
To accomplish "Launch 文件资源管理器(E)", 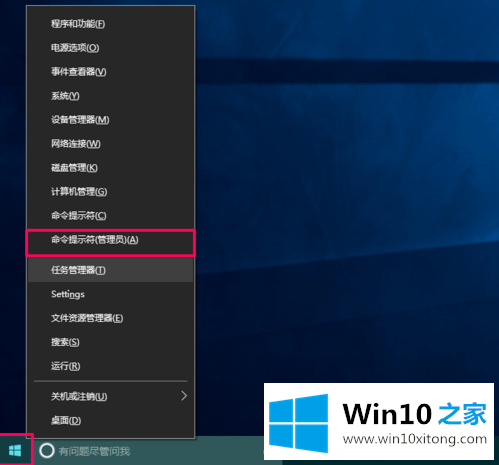I will pyautogui.click(x=110, y=318).
